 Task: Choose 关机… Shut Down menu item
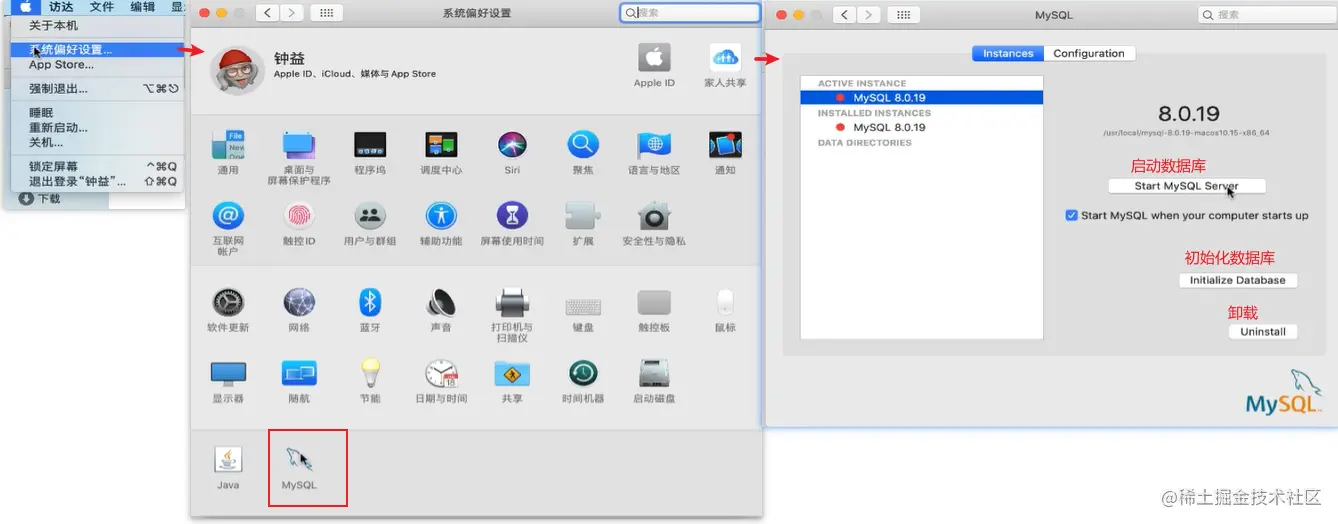point(97,142)
